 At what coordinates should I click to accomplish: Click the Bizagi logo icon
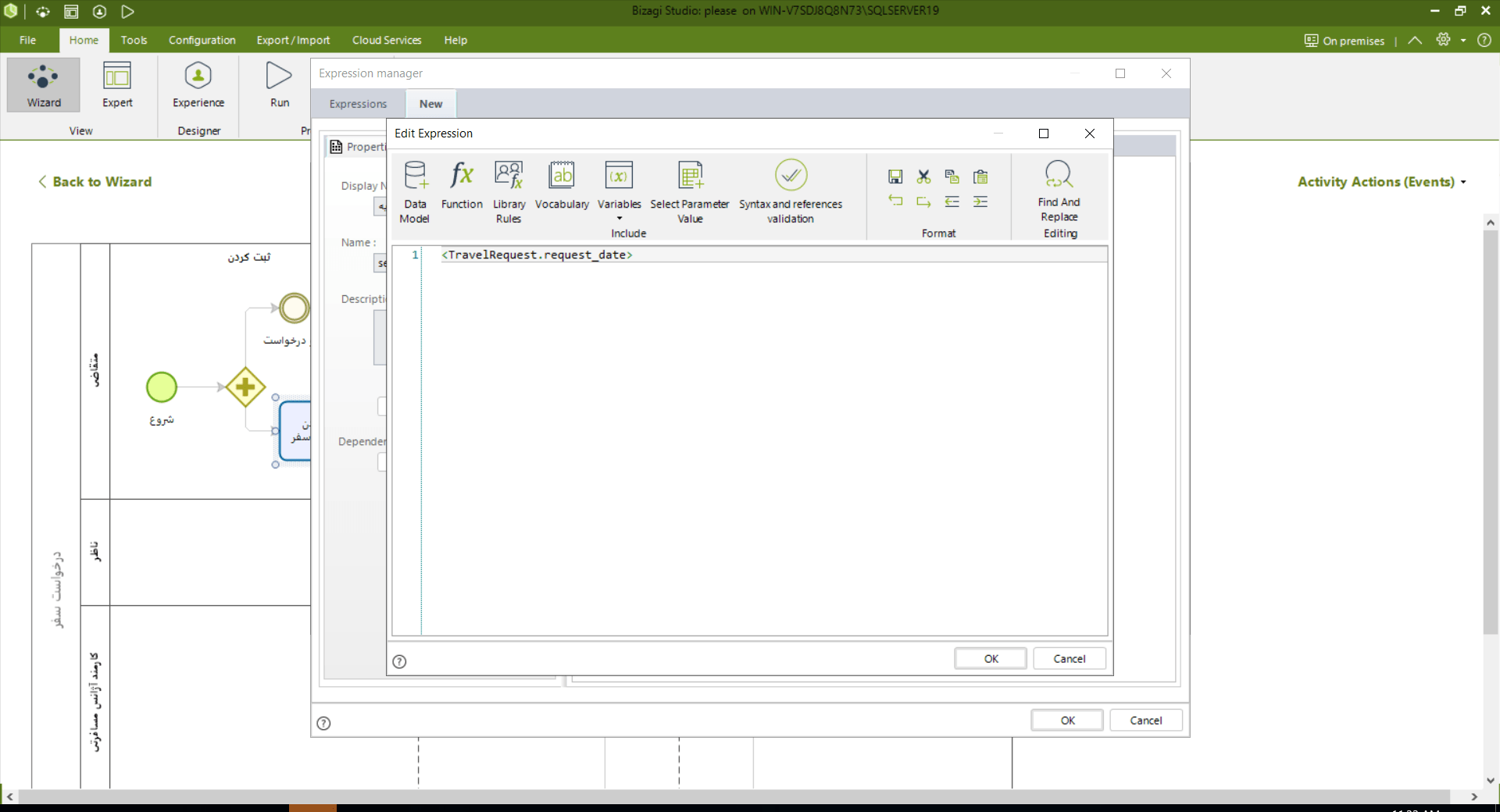(11, 11)
